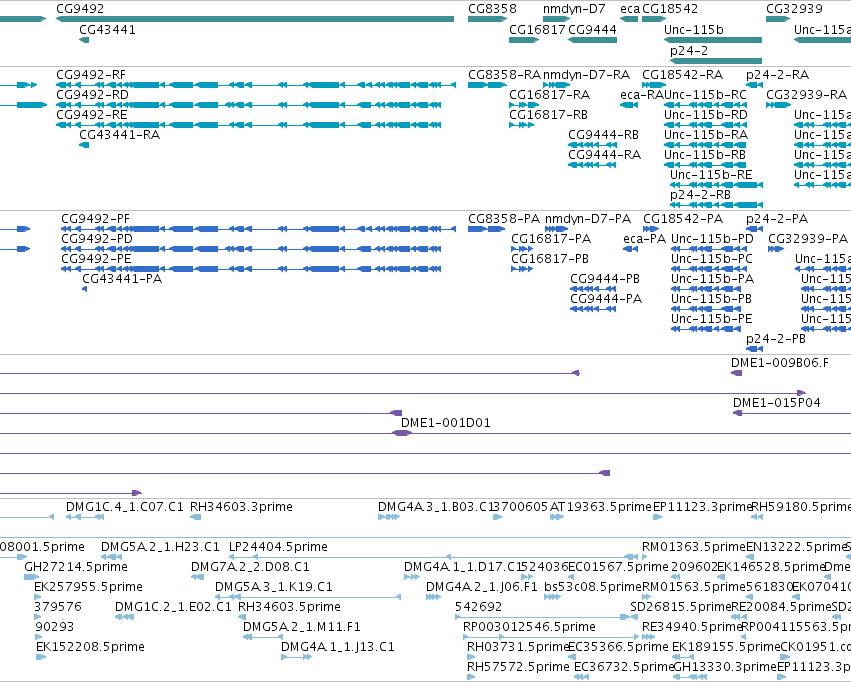
Task: Select the CG9492-RD transcript label
Action: coord(92,94)
